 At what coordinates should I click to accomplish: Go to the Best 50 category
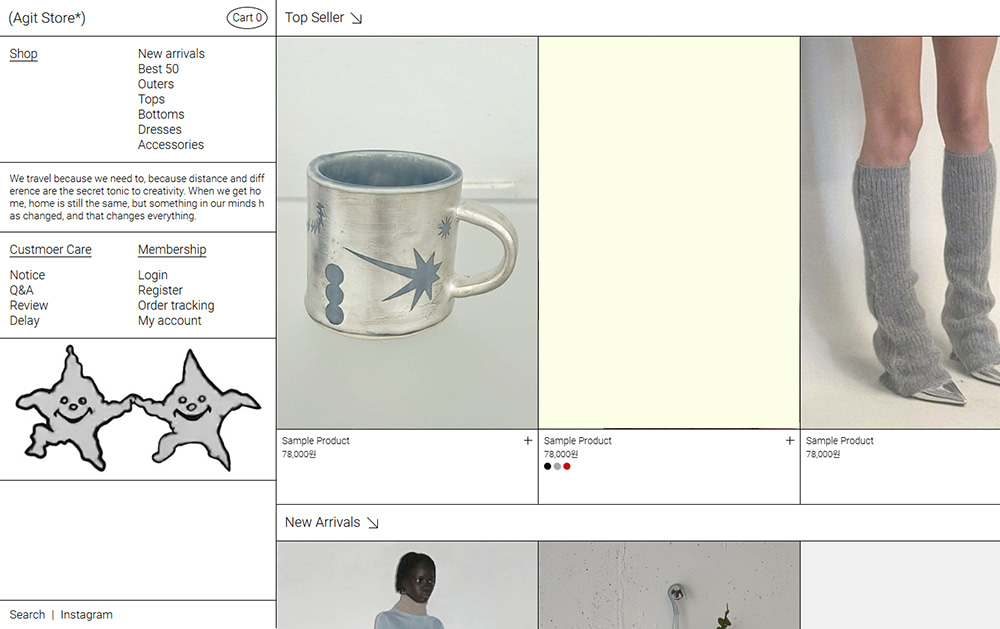[x=158, y=69]
